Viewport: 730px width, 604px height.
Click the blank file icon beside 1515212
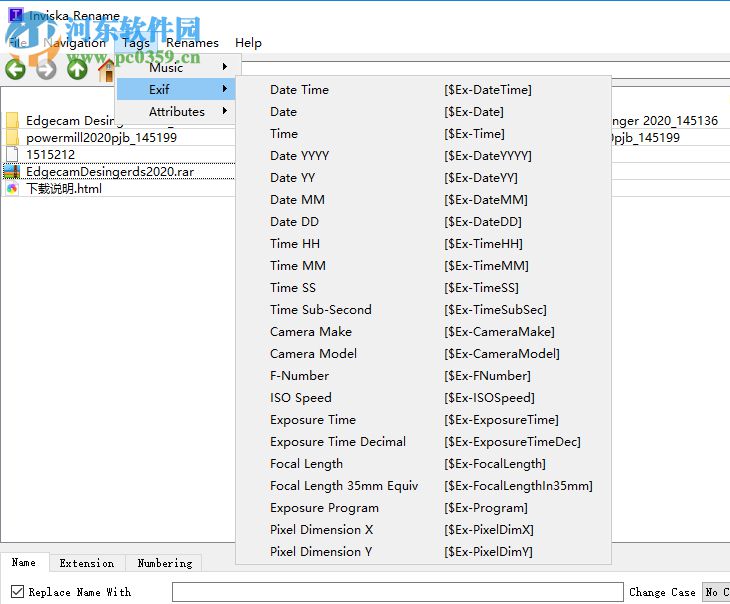12,154
